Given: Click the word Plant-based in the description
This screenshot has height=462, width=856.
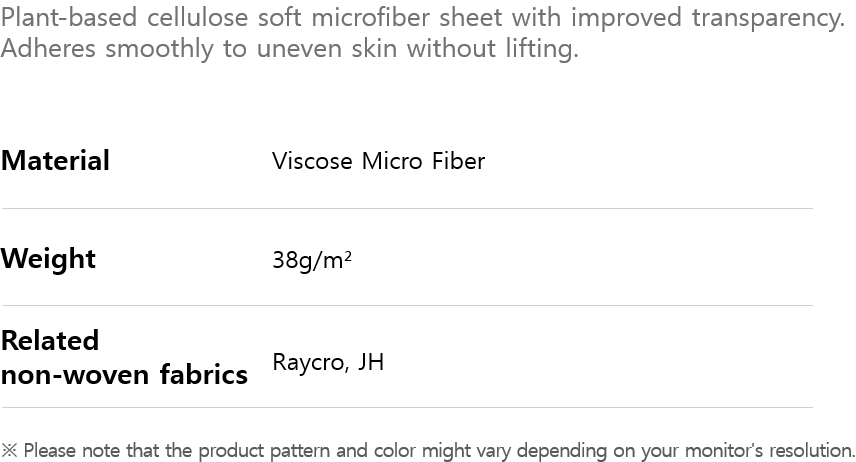Looking at the screenshot, I should coord(71,18).
